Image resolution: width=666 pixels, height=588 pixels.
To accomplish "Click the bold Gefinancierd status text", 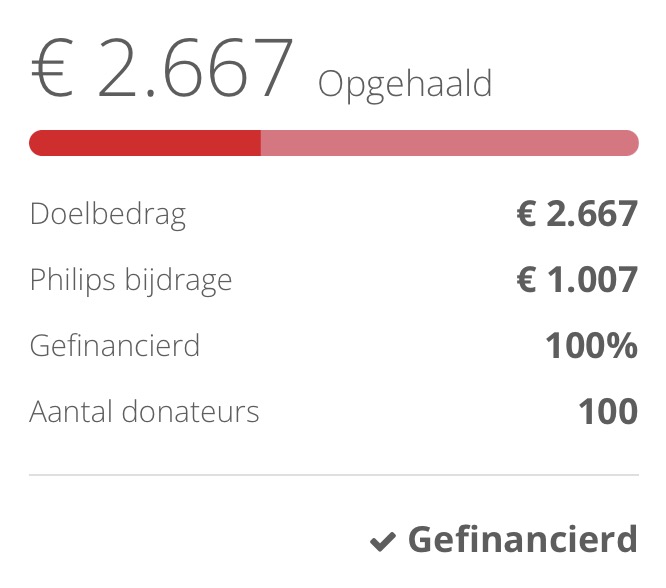I will [x=522, y=540].
